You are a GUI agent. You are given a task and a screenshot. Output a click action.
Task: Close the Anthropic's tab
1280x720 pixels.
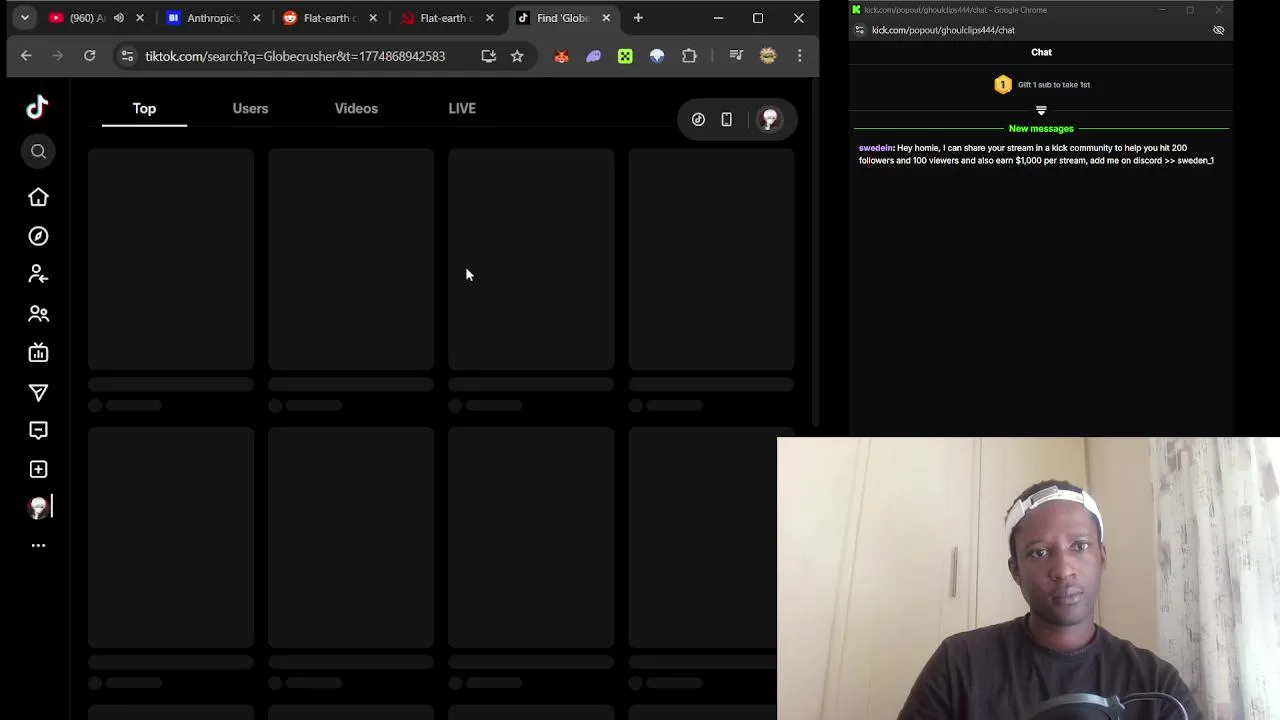point(257,18)
